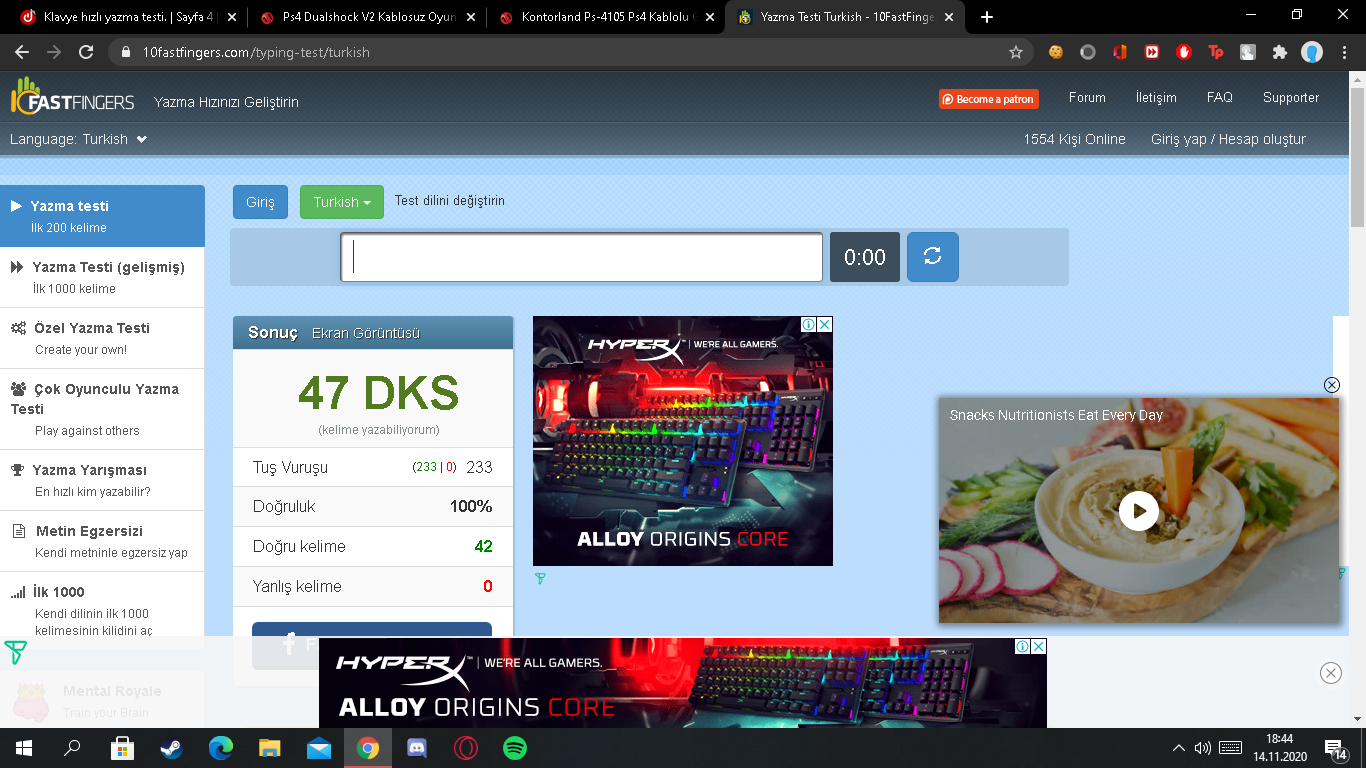Click Giriş yap / Hesap oluştur
The height and width of the screenshot is (768, 1366).
pyautogui.click(x=1228, y=139)
